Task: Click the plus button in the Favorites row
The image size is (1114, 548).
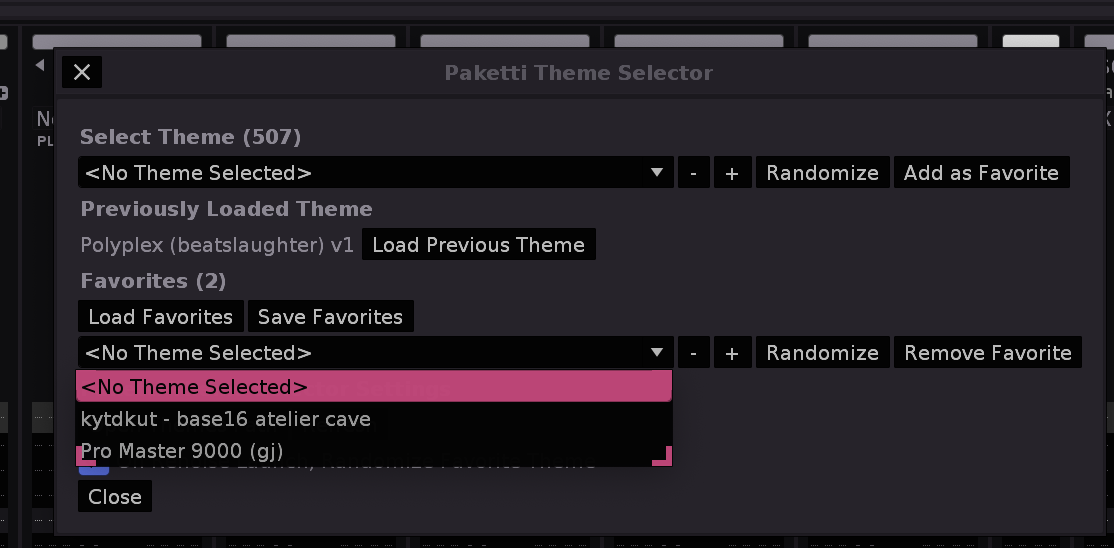Action: [x=732, y=353]
